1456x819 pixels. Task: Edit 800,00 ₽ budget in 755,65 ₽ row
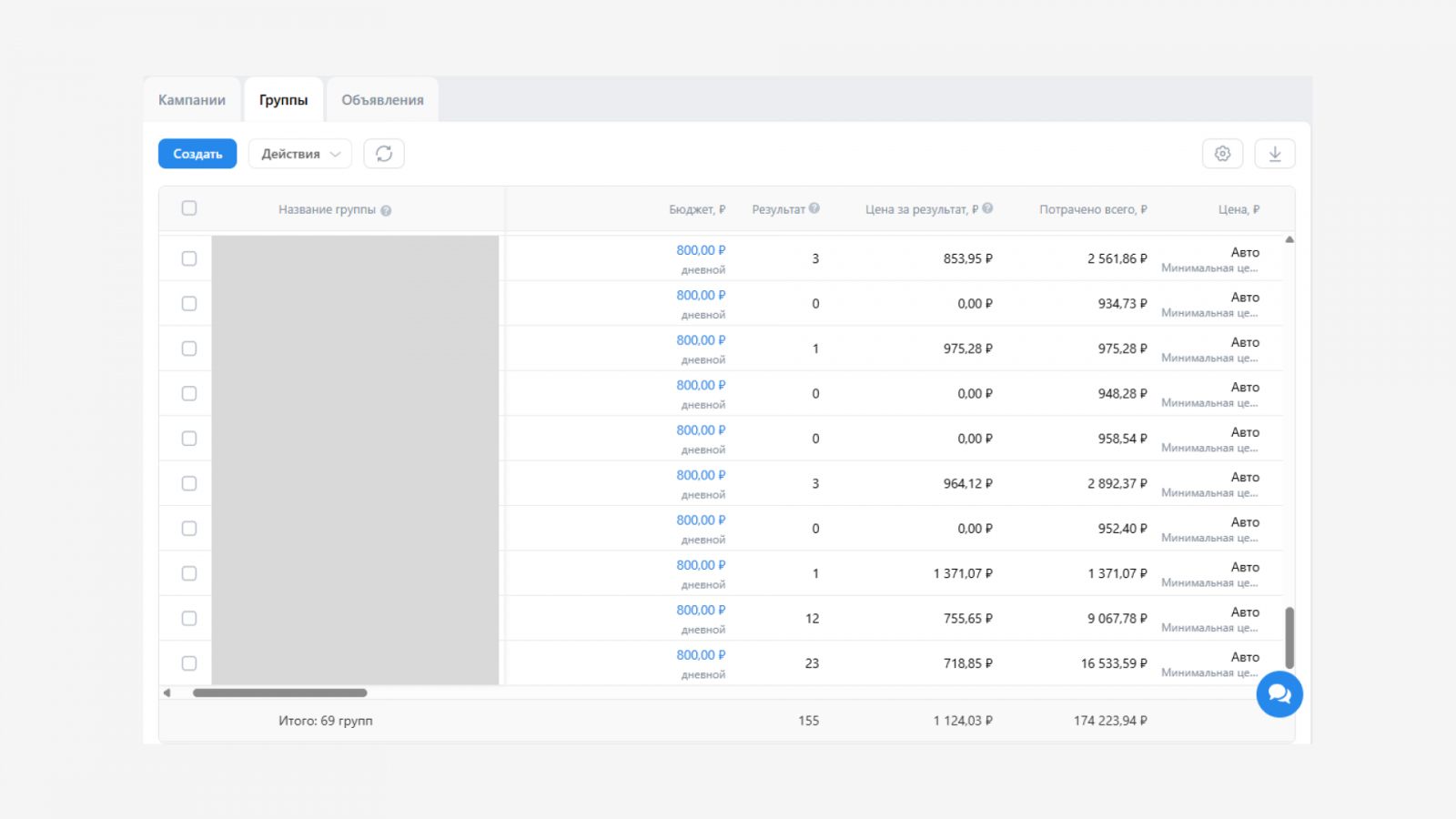click(701, 610)
